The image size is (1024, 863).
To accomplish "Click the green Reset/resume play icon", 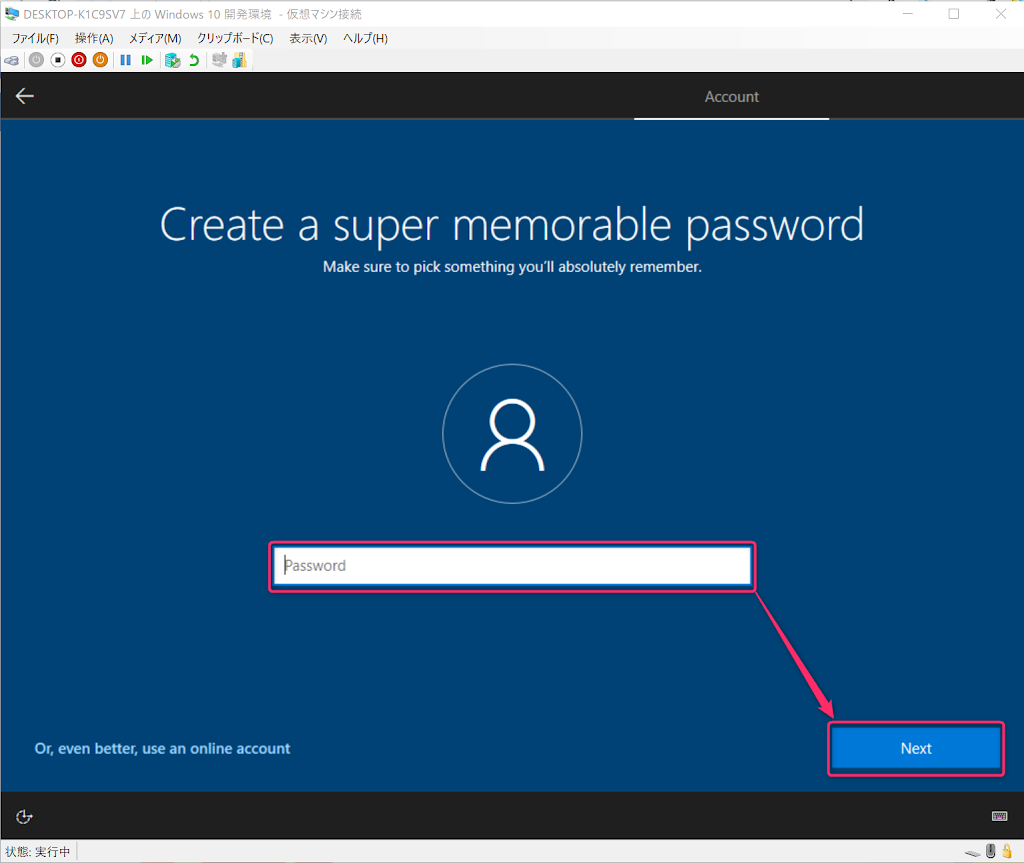I will (x=147, y=60).
